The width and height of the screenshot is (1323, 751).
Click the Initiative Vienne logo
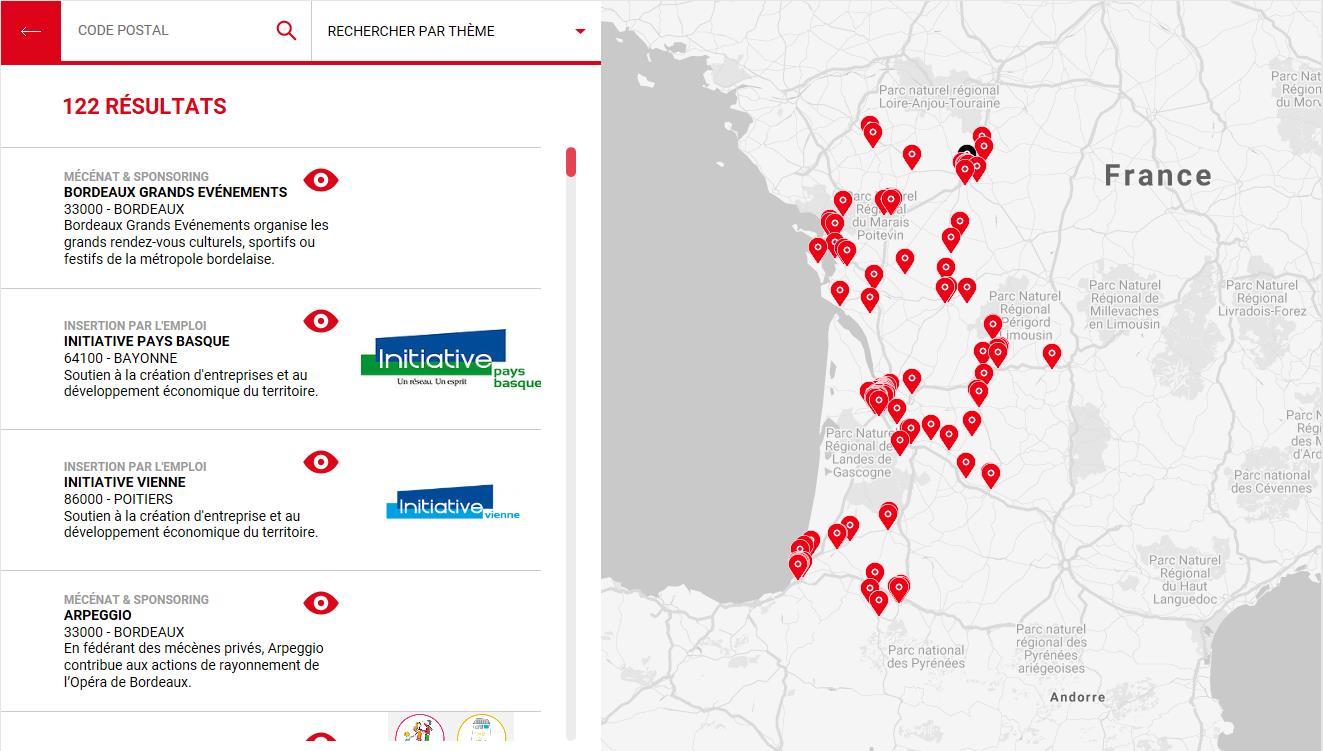pos(453,503)
